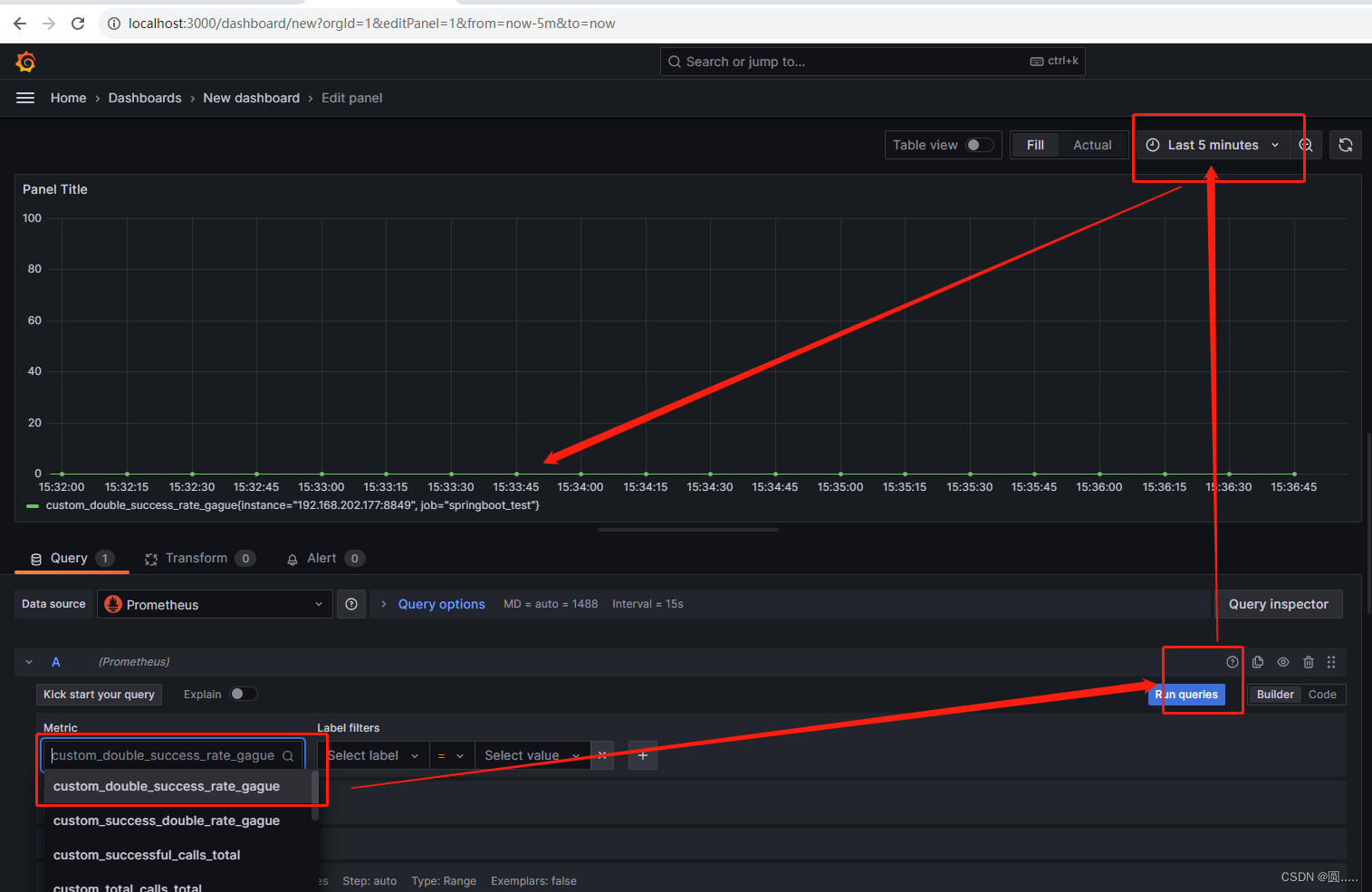Hide query A using the eye icon
This screenshot has width=1372, height=892.
point(1282,662)
